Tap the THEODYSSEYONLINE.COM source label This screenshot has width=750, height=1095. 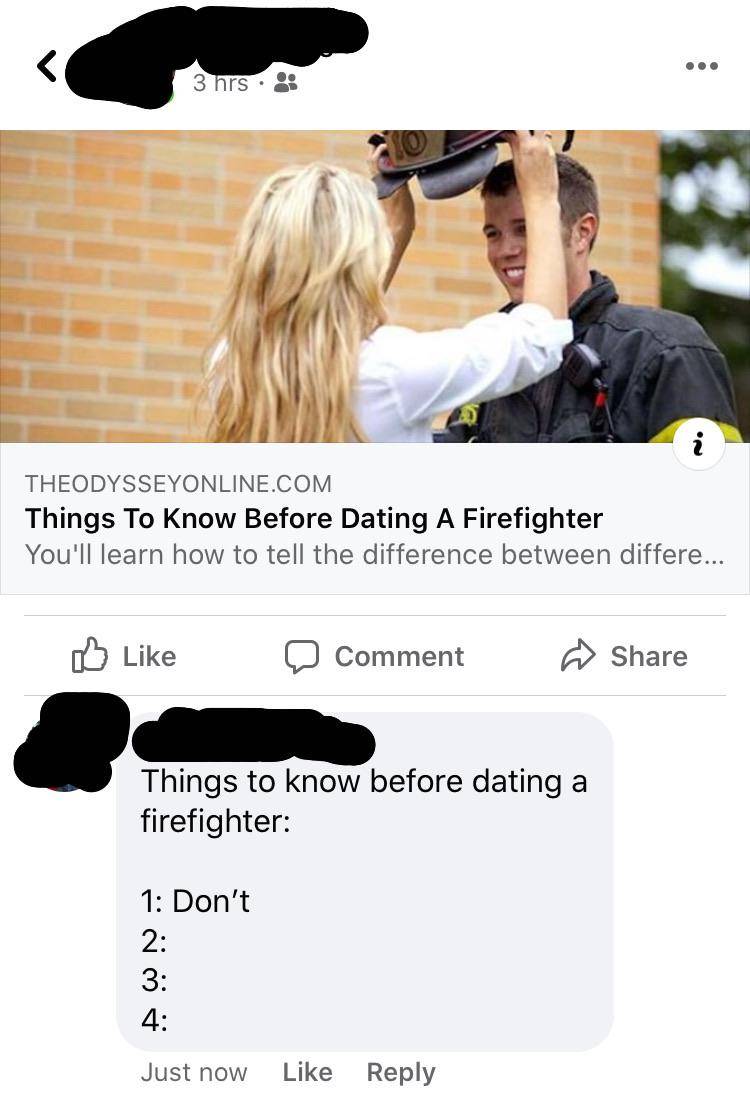point(178,483)
